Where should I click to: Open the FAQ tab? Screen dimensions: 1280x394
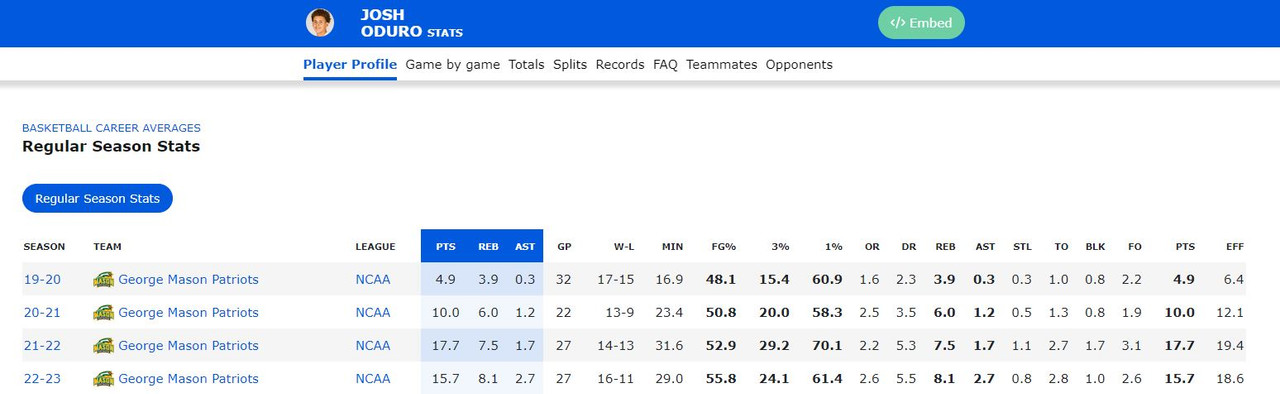pos(665,64)
